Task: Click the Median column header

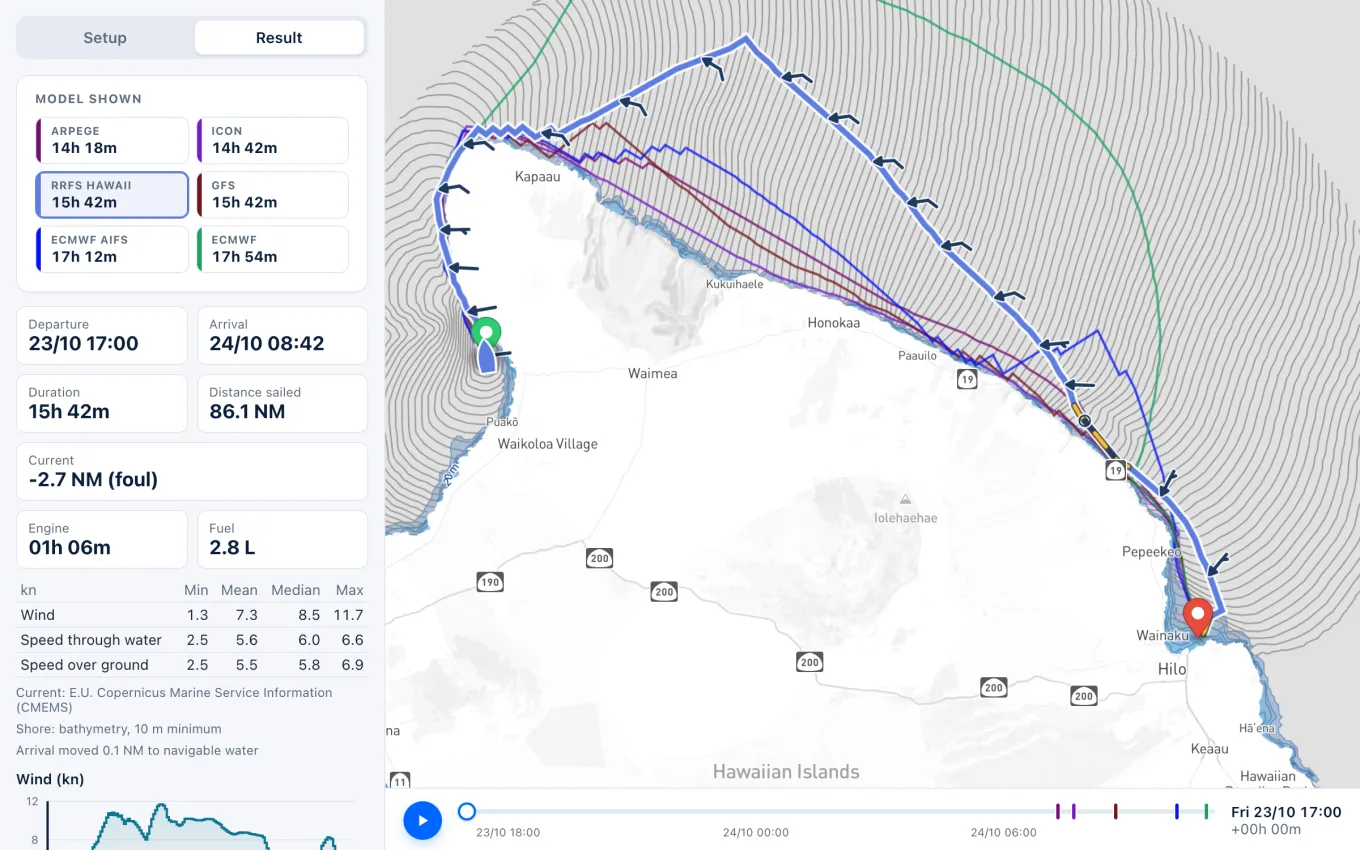Action: coord(296,590)
